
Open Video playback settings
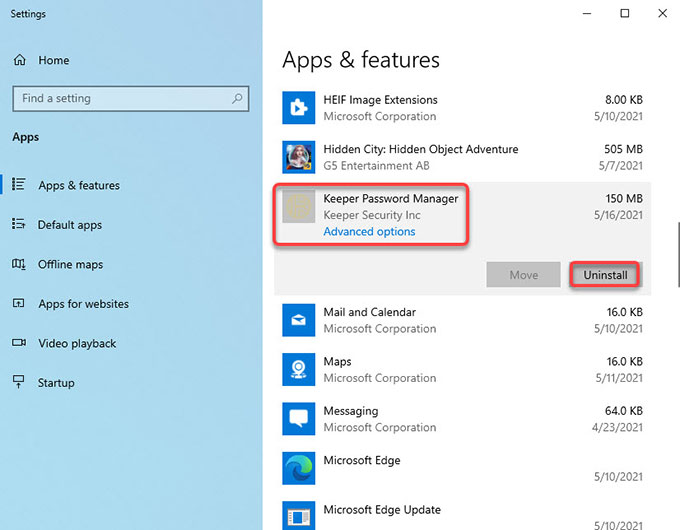(x=77, y=344)
